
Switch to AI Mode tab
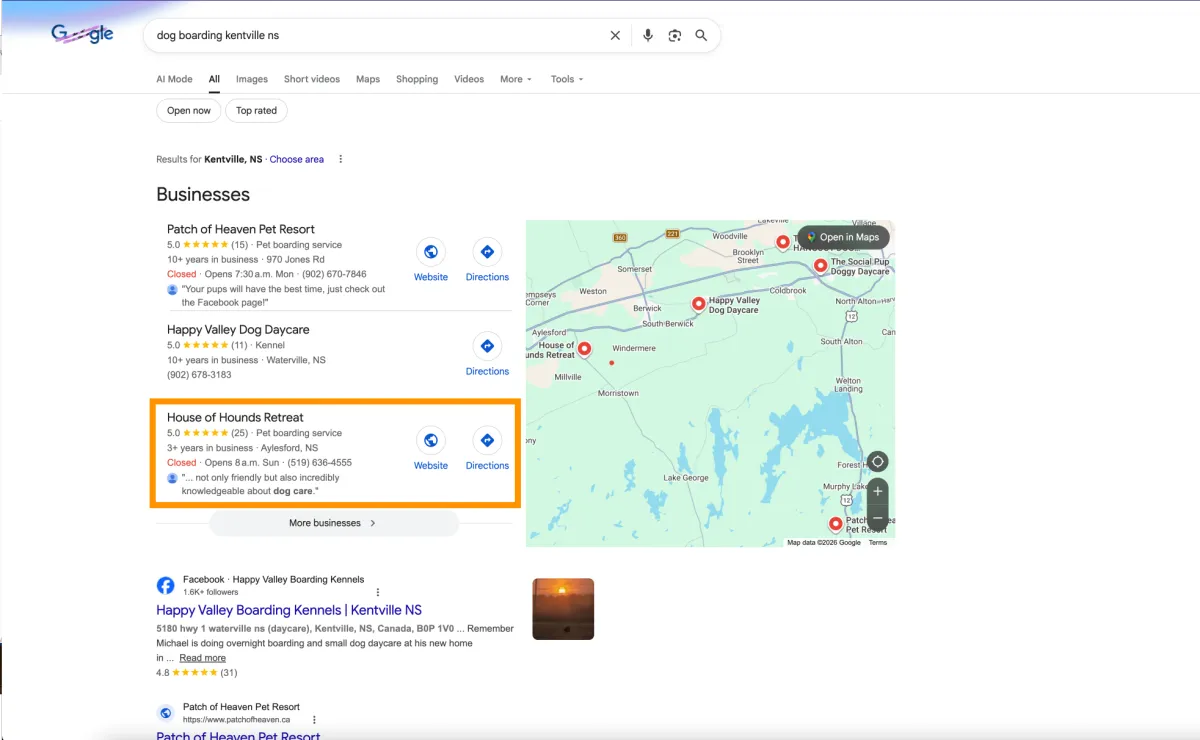(174, 79)
